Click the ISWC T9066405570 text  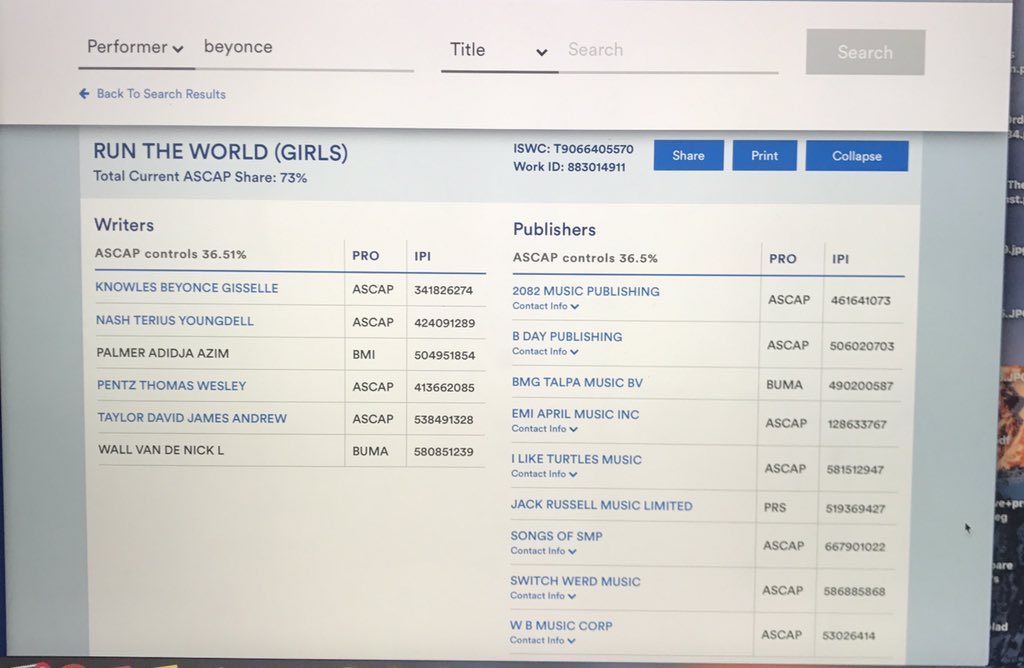[573, 149]
